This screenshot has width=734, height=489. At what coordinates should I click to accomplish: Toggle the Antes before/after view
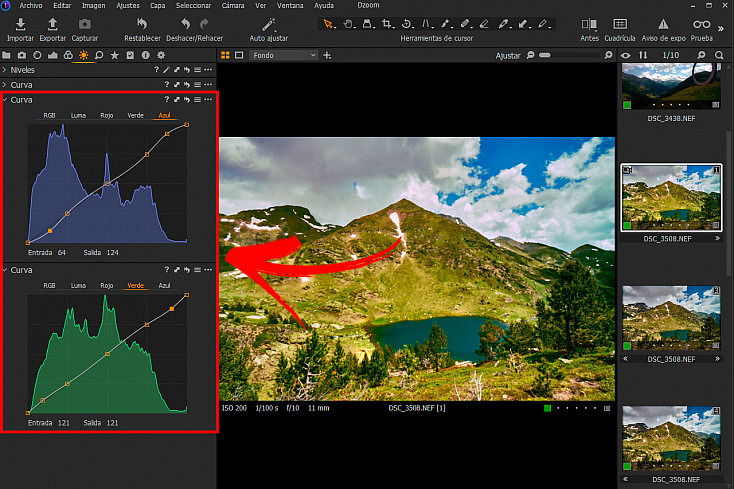pos(589,24)
